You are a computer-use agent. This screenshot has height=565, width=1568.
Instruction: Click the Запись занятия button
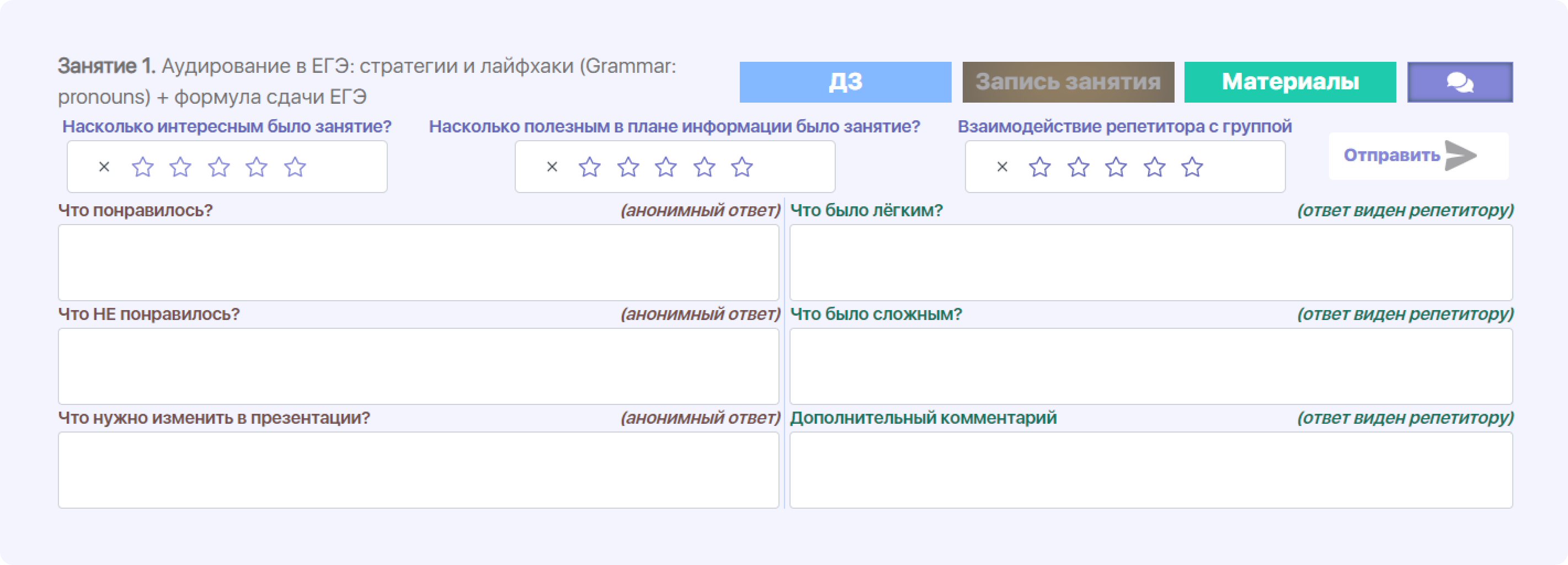[1068, 82]
